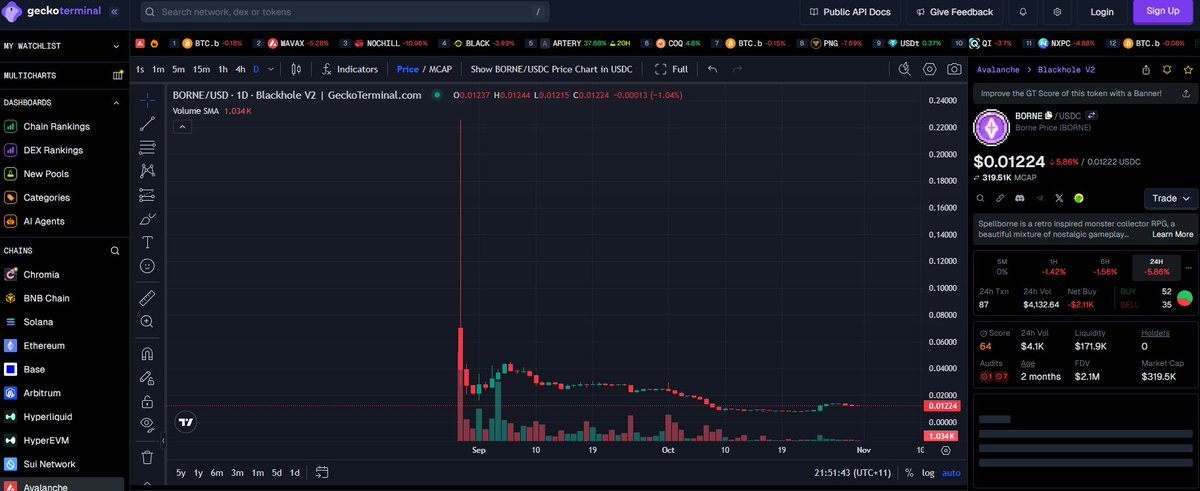Image resolution: width=1200 pixels, height=491 pixels.
Task: Open Public API Docs
Action: coord(850,12)
